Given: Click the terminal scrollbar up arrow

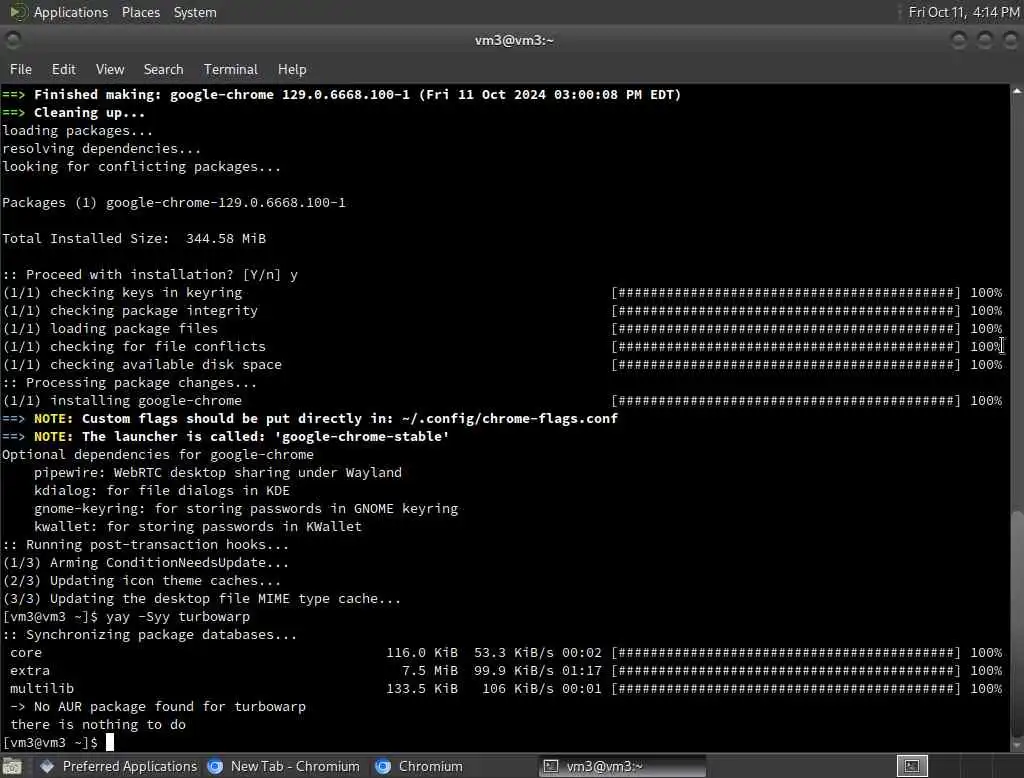Looking at the screenshot, I should 1017,91.
